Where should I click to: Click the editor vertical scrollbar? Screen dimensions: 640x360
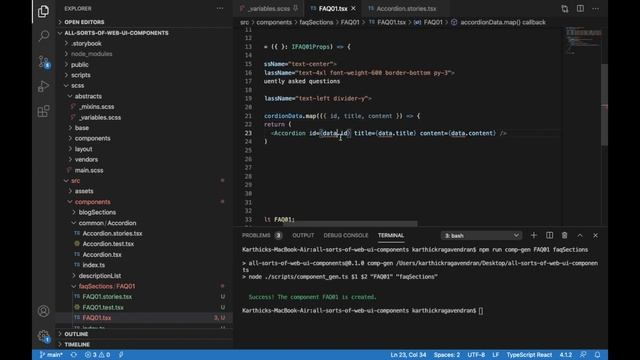[604, 104]
